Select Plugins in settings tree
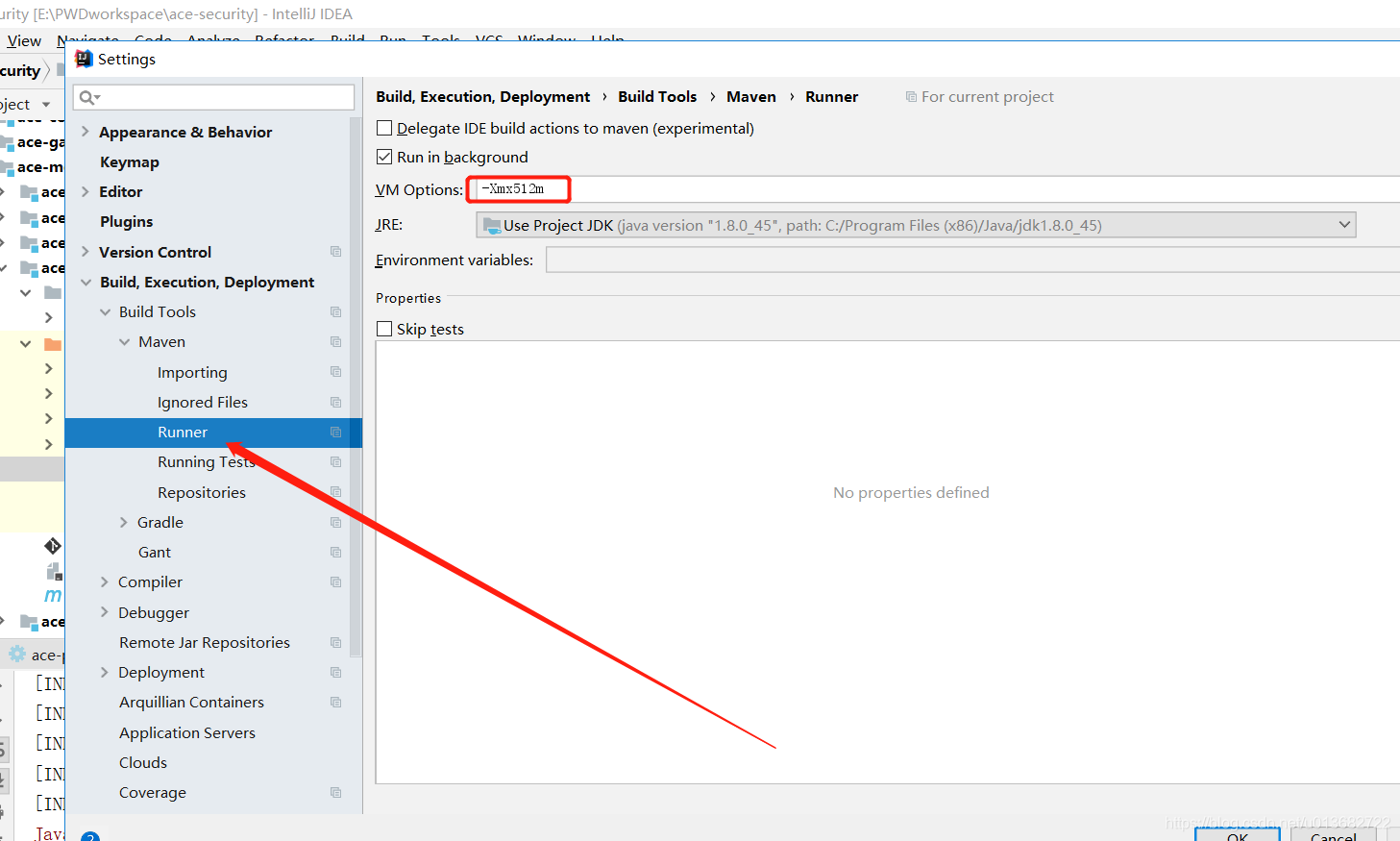Image resolution: width=1400 pixels, height=841 pixels. point(126,221)
